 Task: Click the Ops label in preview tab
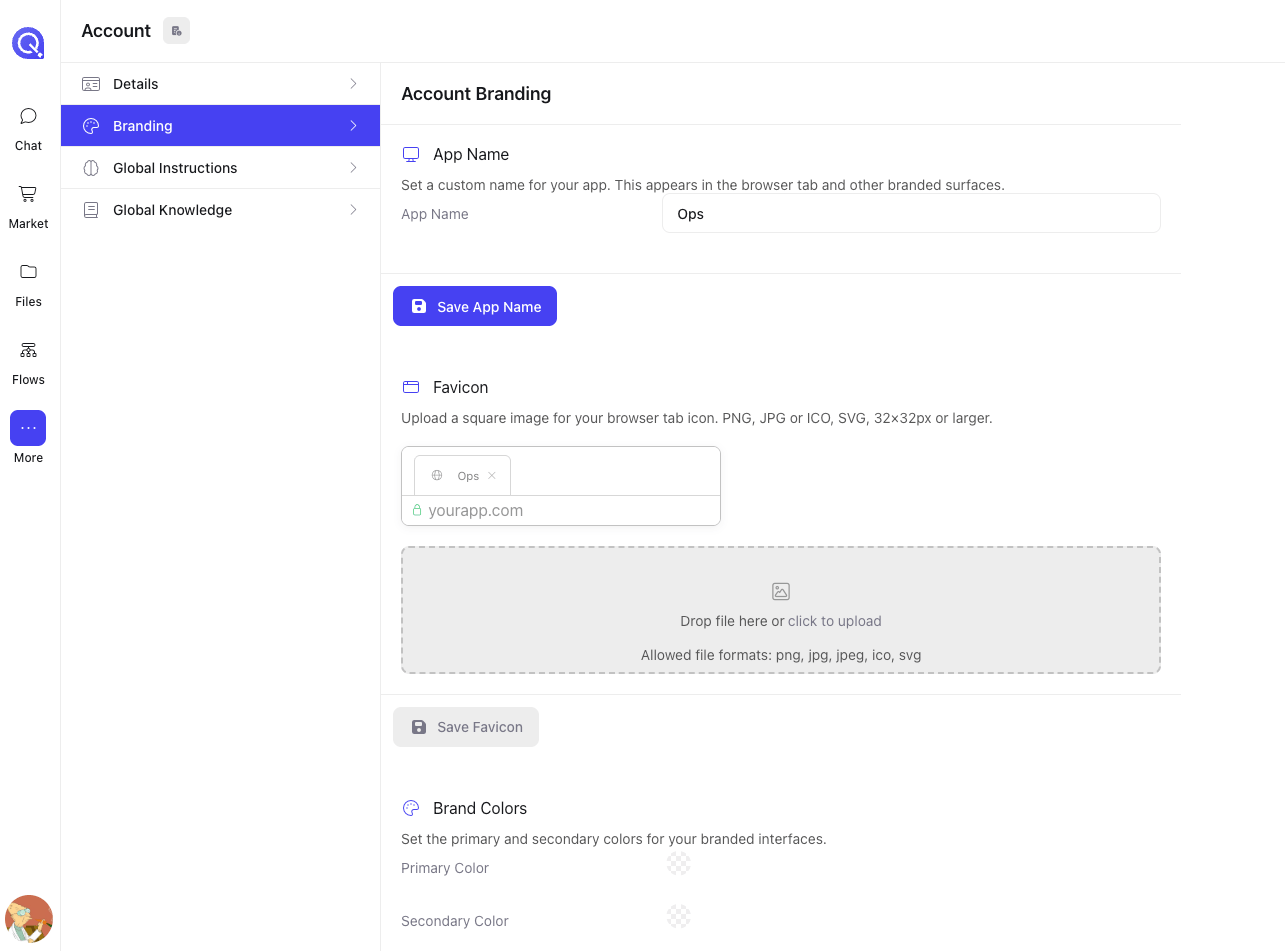point(468,476)
